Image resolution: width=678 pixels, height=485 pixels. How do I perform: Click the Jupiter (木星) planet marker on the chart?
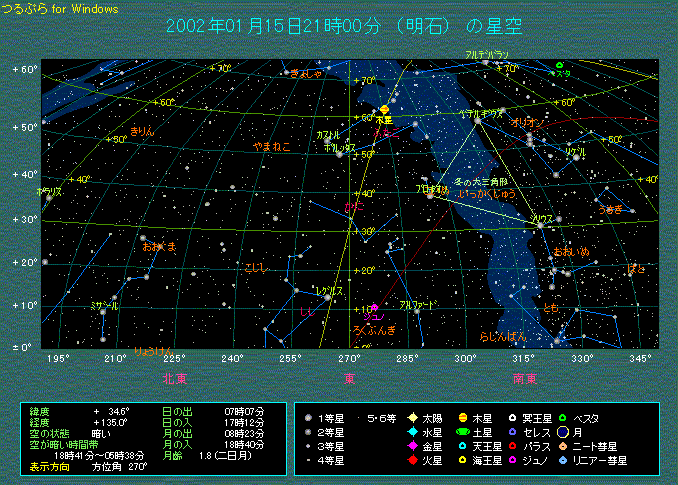[384, 110]
